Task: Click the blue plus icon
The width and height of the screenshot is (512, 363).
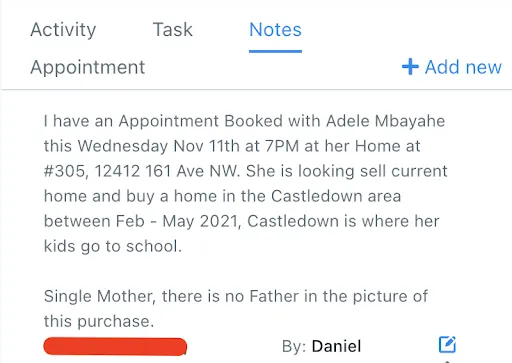Action: click(410, 67)
